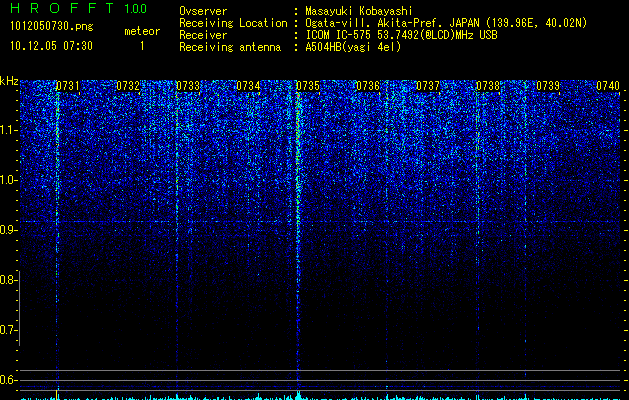The width and height of the screenshot is (629, 400).
Task: Click the meteor label
Action: (142, 31)
